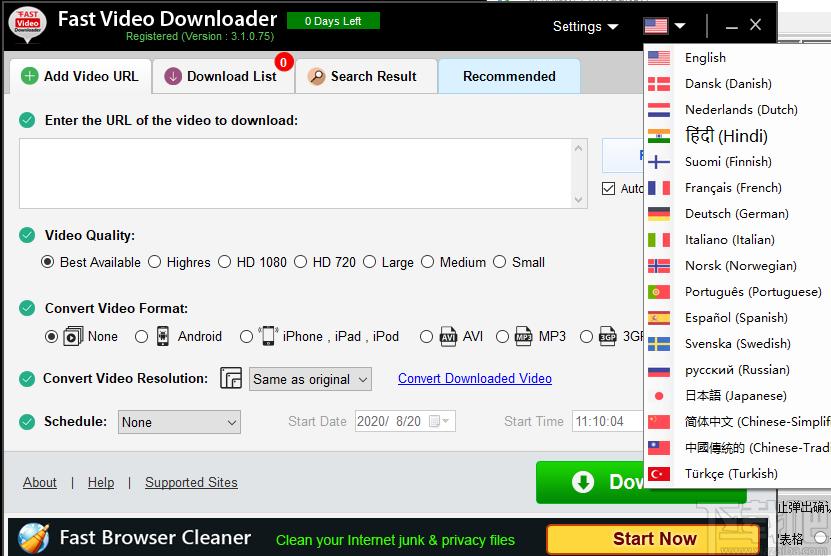Click the MP3 file icon
This screenshot has width=831, height=556.
point(524,336)
